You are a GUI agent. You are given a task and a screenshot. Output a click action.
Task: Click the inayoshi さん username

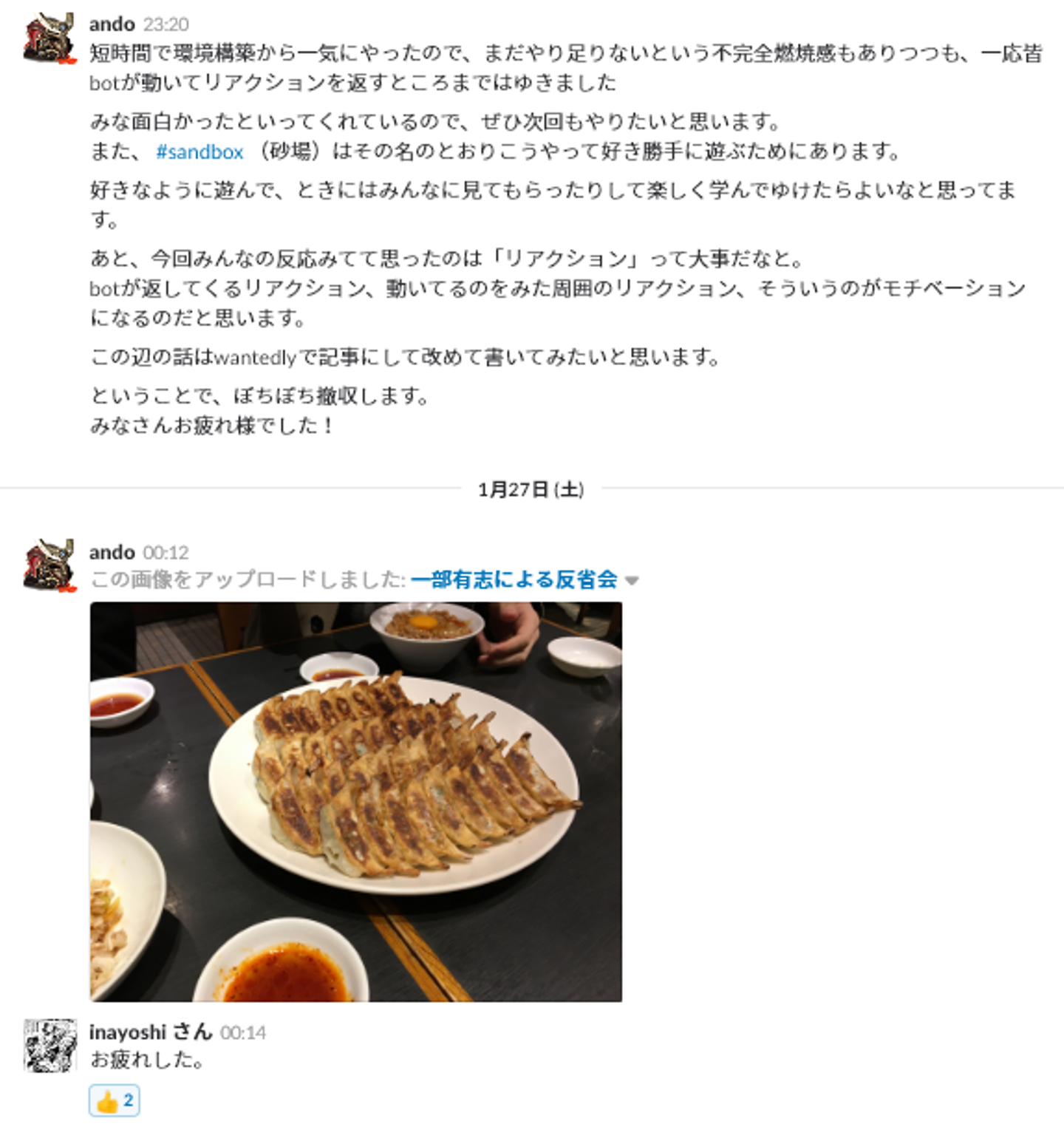(x=151, y=1032)
